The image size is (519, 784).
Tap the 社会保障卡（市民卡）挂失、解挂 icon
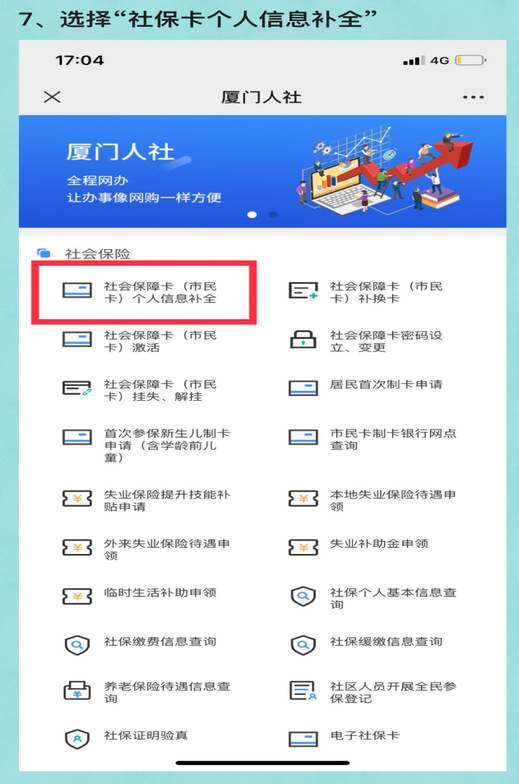pyautogui.click(x=77, y=388)
